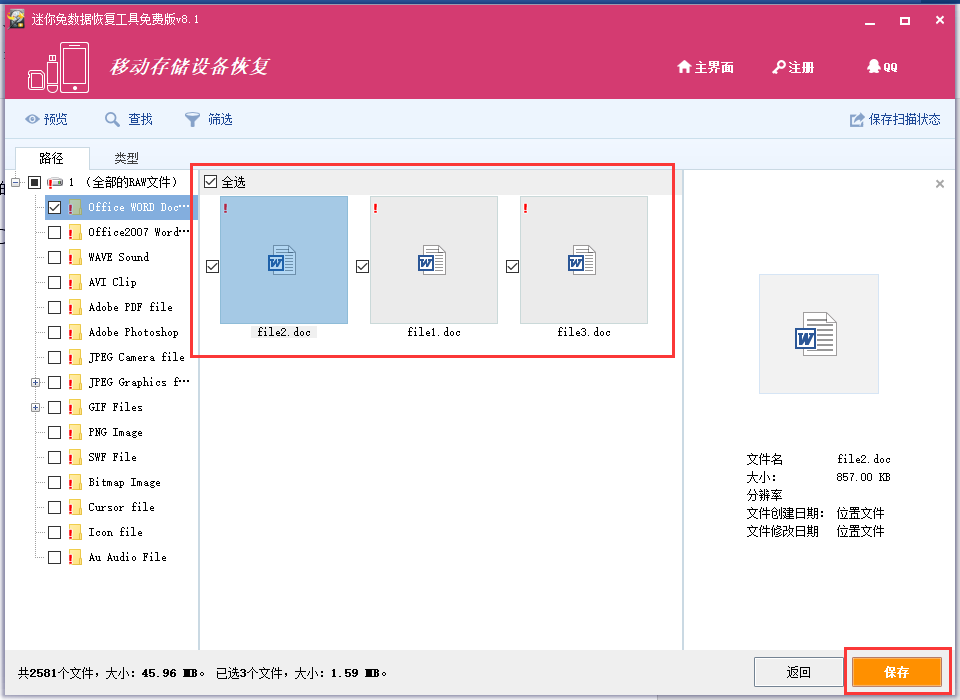Click the 返回 back button

(x=798, y=672)
